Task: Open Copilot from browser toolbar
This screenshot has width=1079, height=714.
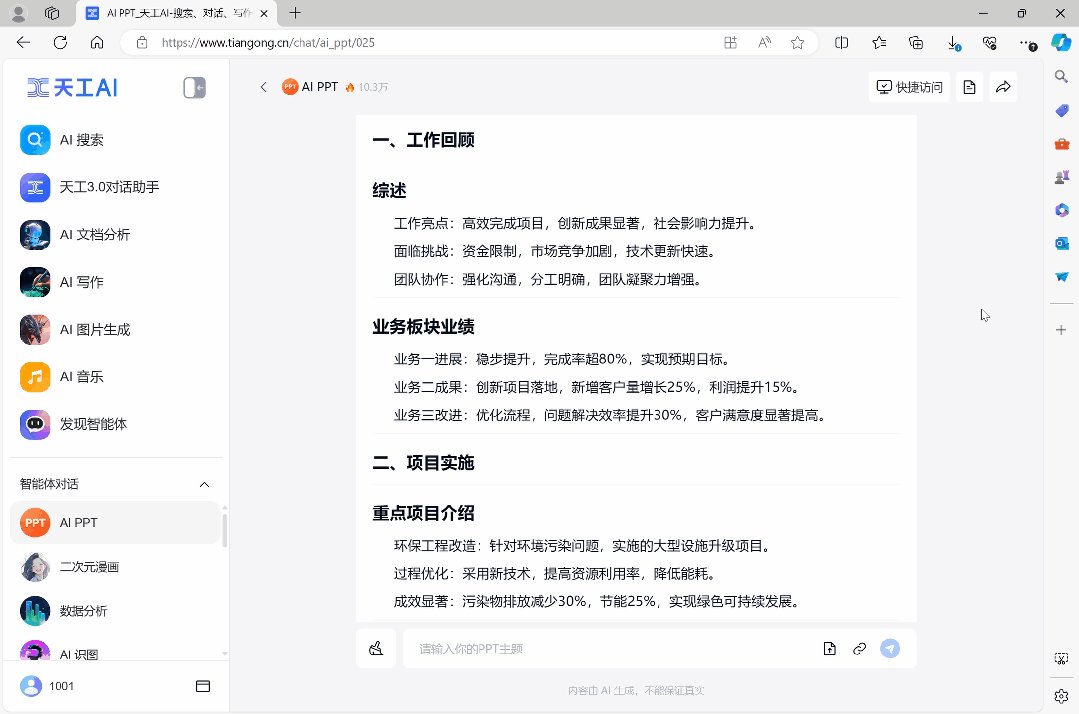Action: [x=1059, y=43]
